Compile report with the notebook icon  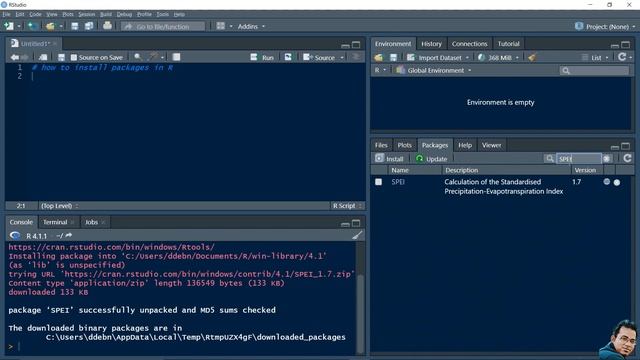(176, 57)
